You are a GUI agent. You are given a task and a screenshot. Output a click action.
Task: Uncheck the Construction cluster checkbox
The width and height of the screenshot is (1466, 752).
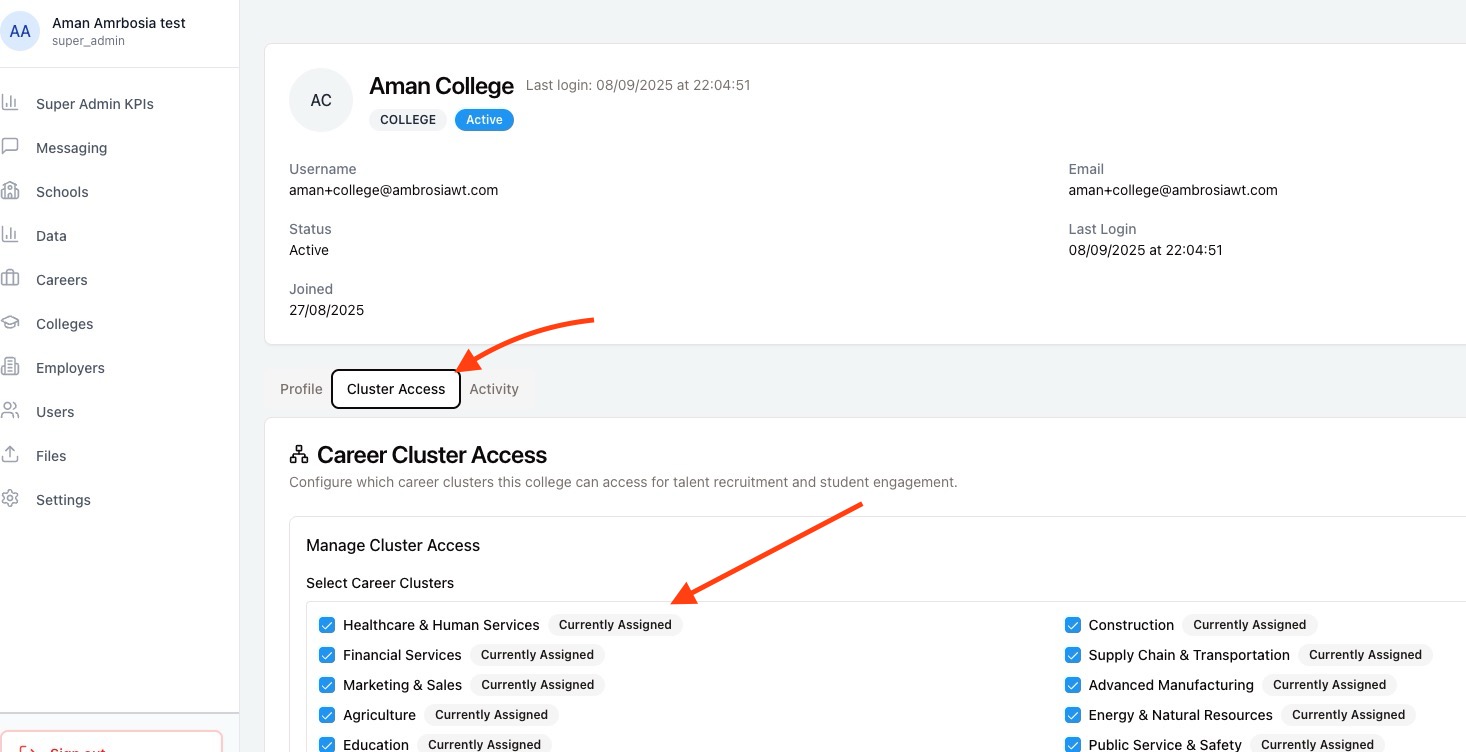[1073, 625]
